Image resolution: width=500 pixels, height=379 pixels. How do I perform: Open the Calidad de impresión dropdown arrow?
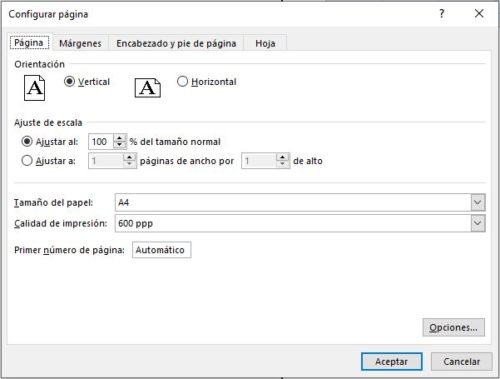click(x=478, y=223)
